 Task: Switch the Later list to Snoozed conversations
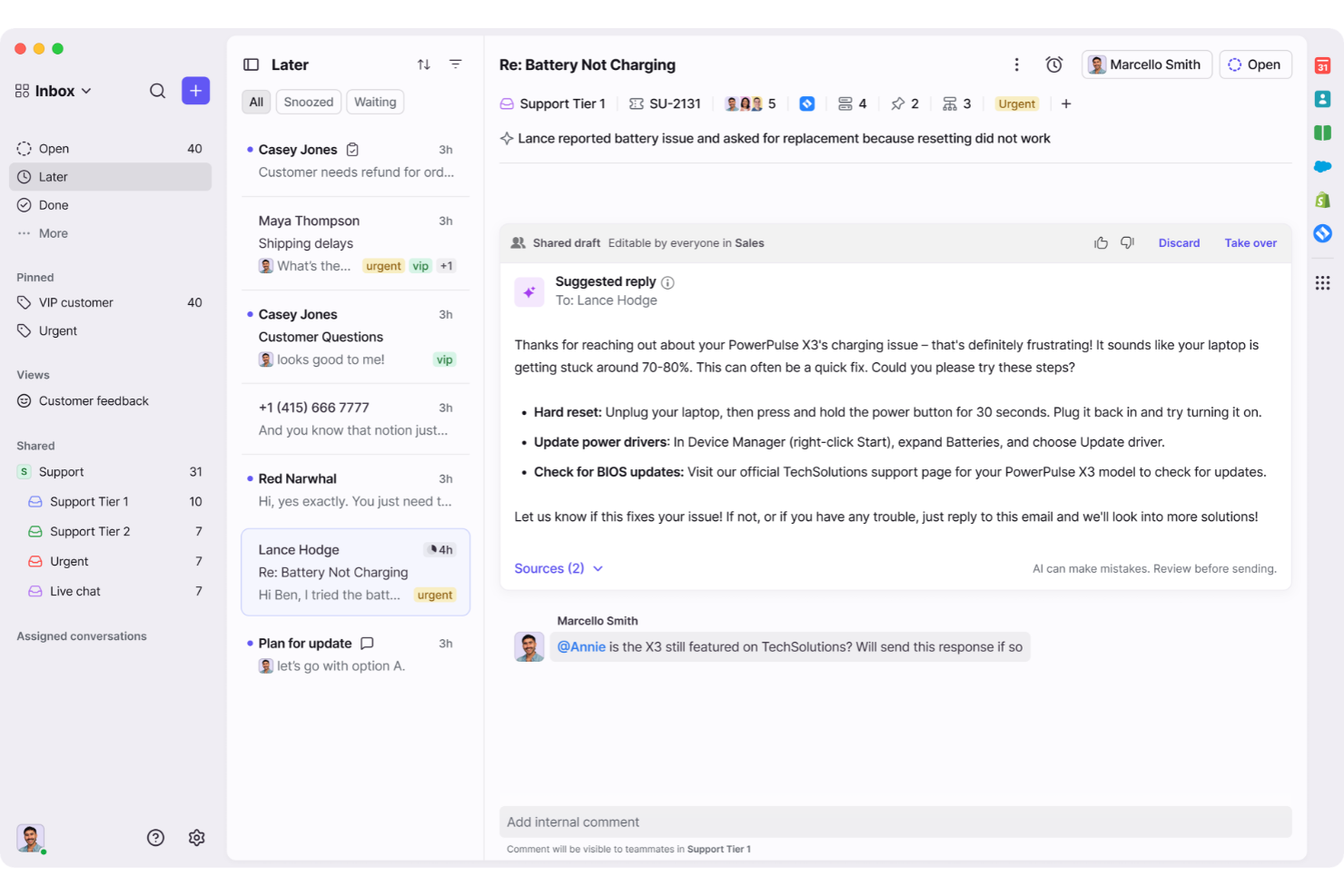pos(308,102)
